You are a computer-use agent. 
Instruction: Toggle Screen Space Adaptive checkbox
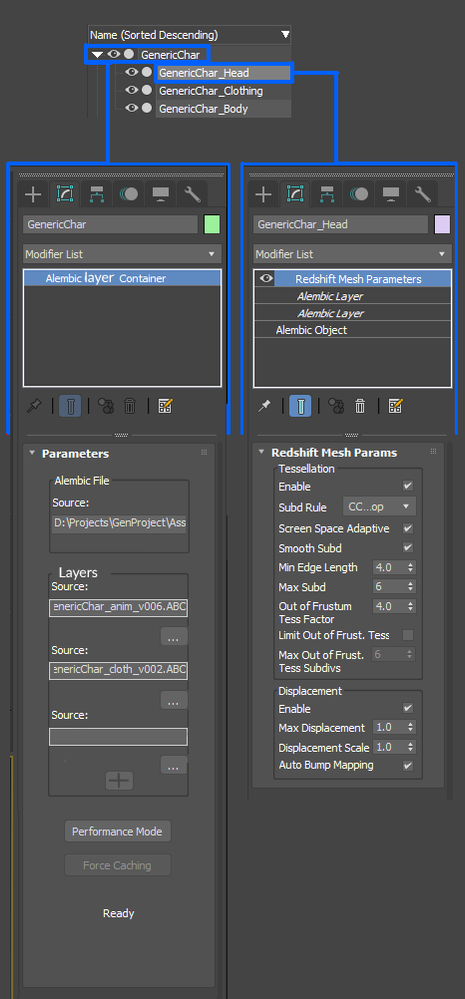click(x=408, y=529)
